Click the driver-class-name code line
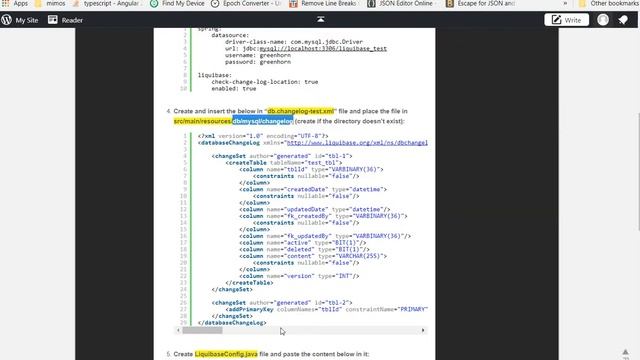The image size is (640, 360). pyautogui.click(x=294, y=42)
